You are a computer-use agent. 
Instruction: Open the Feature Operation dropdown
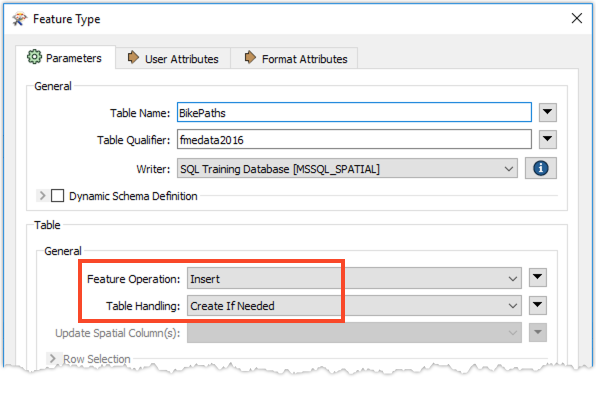354,278
